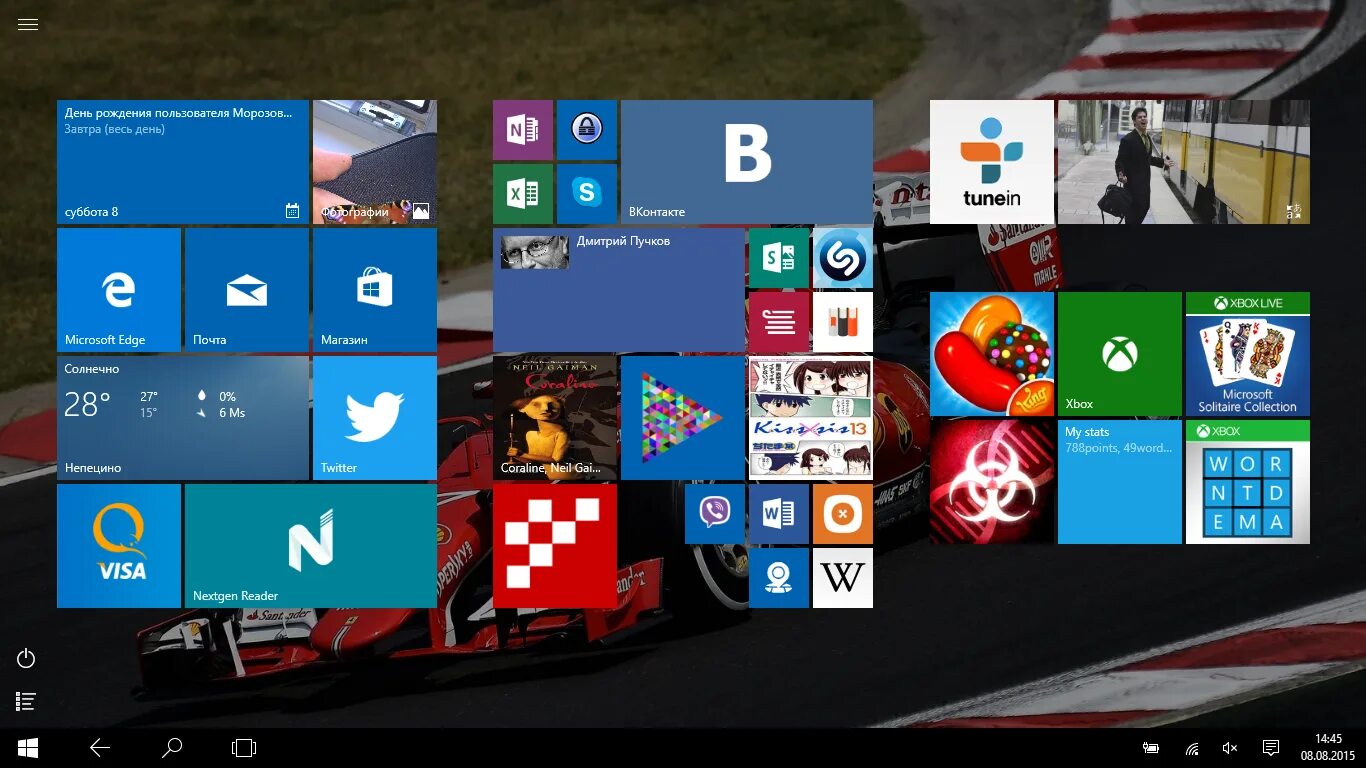
Task: Click the muted volume tray icon
Action: tap(1230, 748)
